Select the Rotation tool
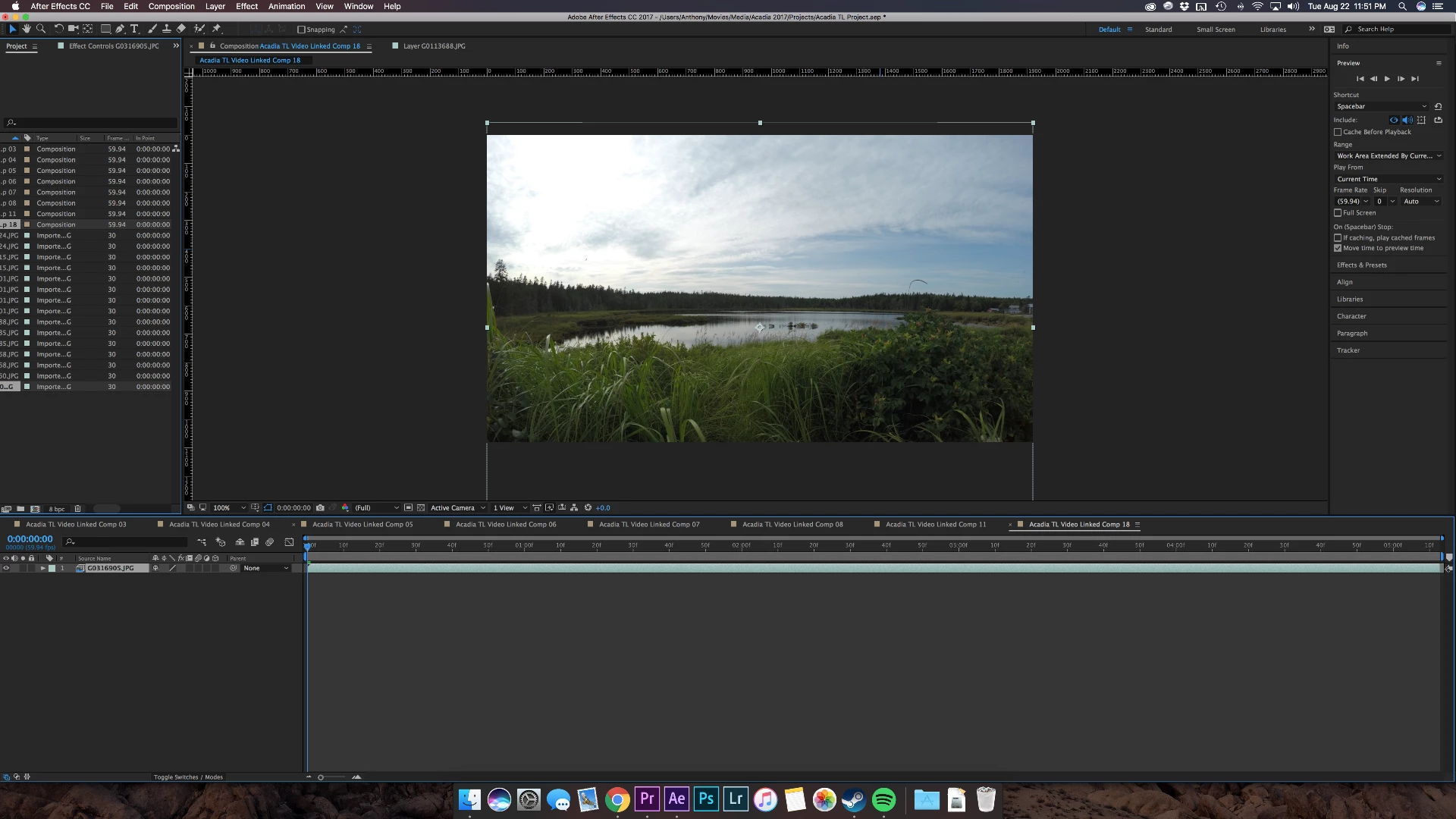Screen dimensions: 1456x819 point(58,29)
